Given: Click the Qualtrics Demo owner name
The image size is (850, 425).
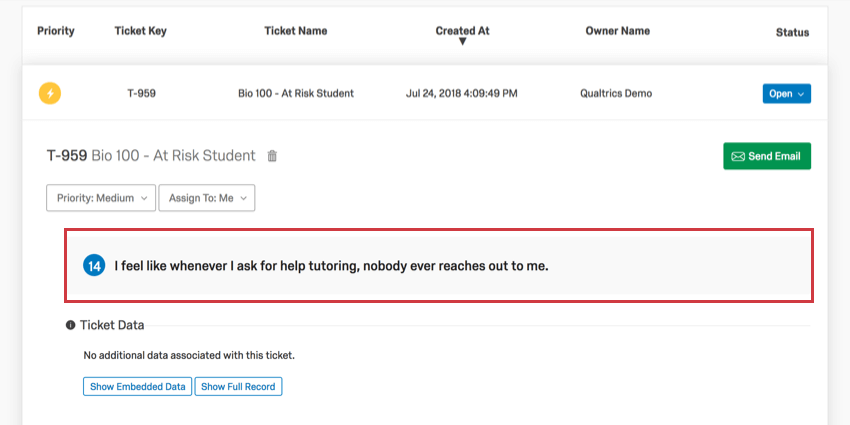Looking at the screenshot, I should click(616, 94).
